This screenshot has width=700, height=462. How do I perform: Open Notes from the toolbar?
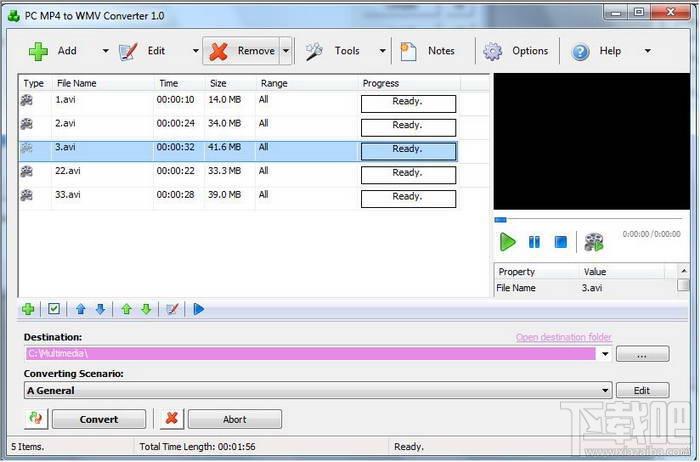(427, 51)
